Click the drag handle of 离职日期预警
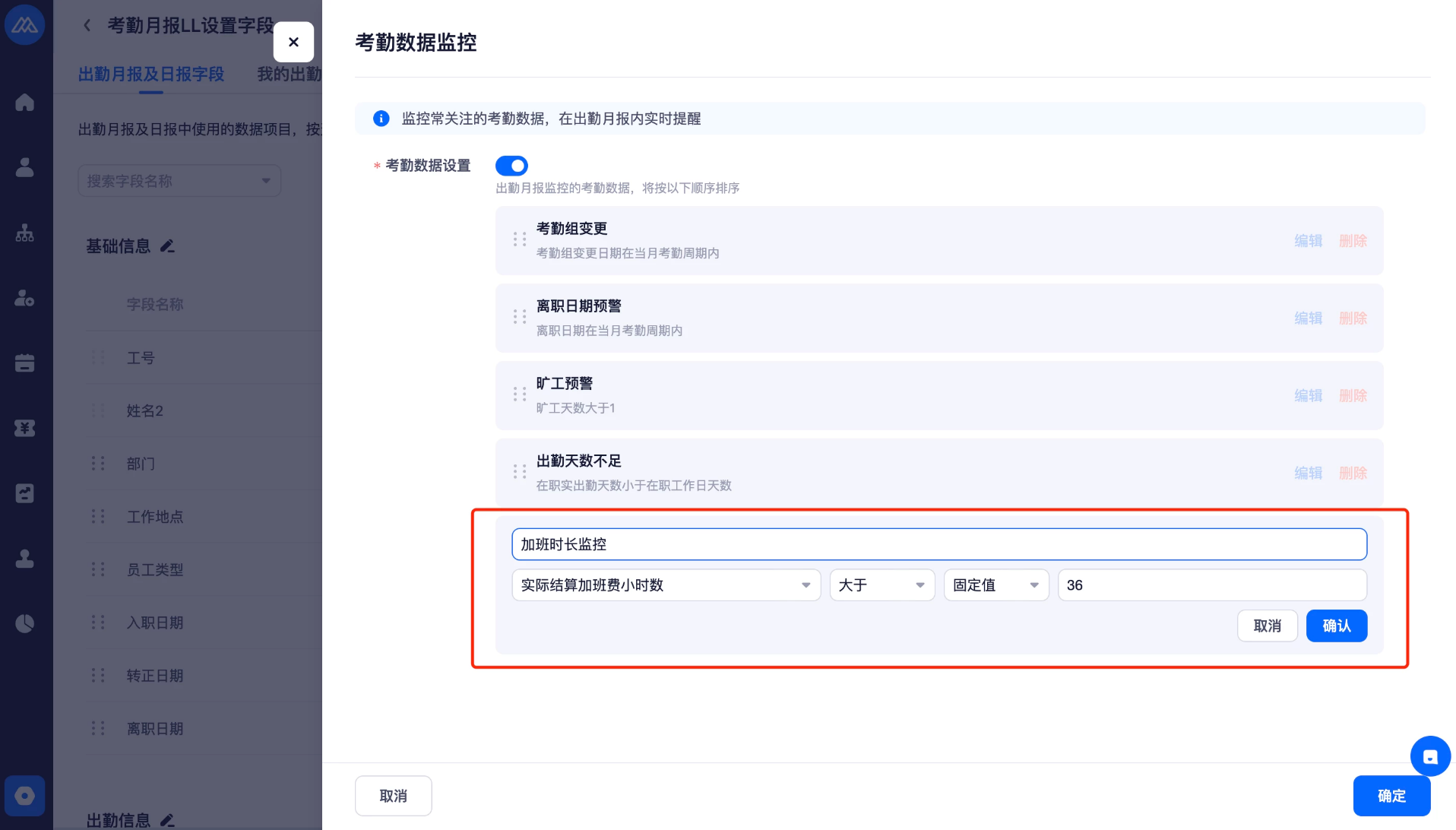The image size is (1456, 830). (520, 317)
